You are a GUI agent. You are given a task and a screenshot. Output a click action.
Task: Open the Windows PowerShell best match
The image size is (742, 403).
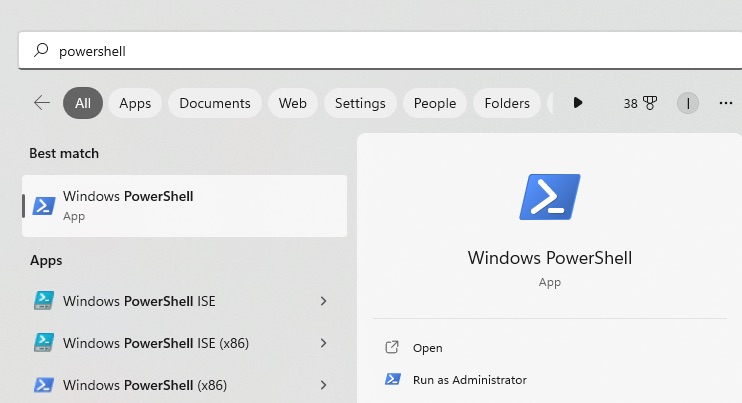(x=185, y=206)
